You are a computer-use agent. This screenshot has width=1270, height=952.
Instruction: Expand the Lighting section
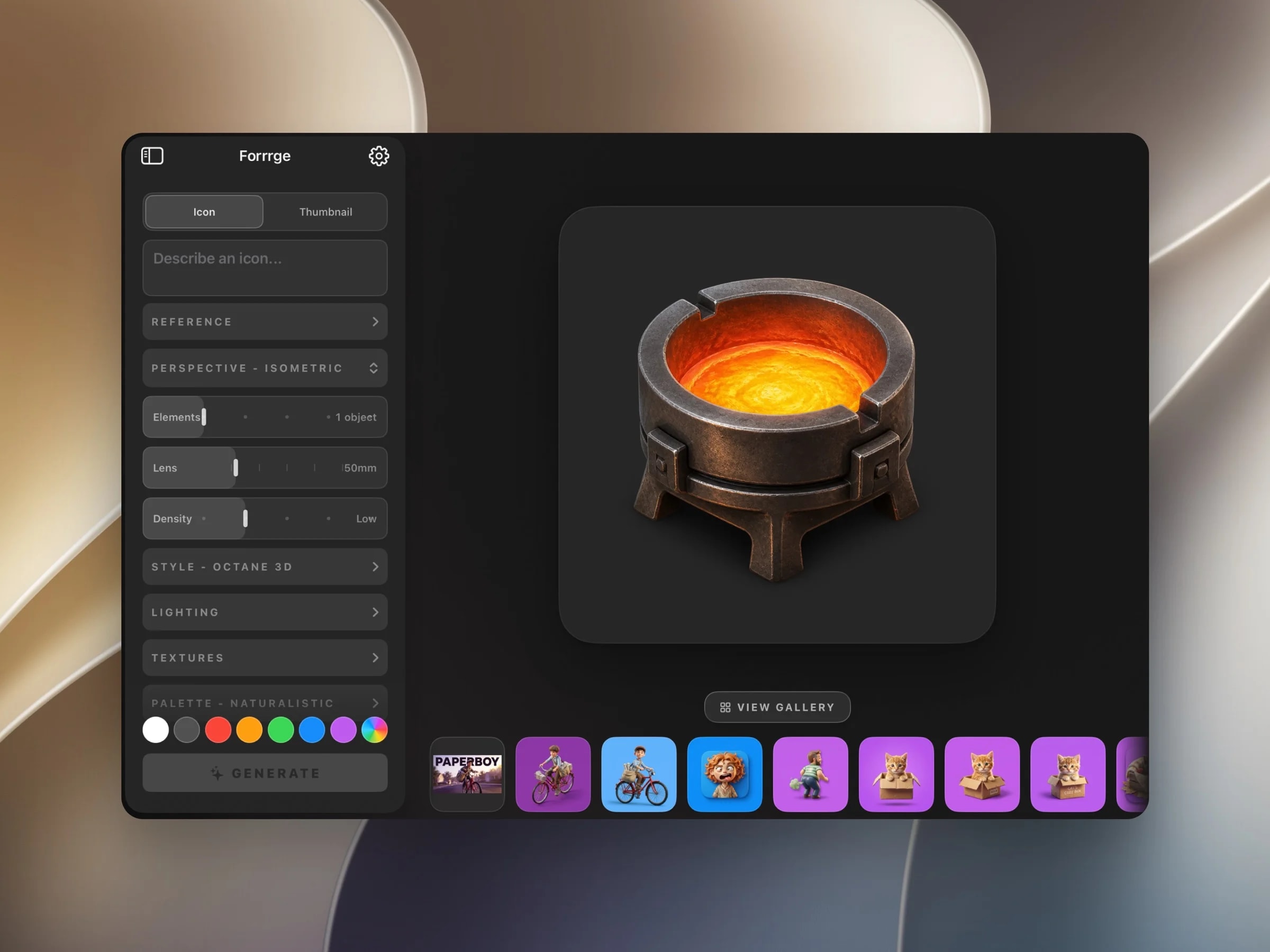pos(265,612)
